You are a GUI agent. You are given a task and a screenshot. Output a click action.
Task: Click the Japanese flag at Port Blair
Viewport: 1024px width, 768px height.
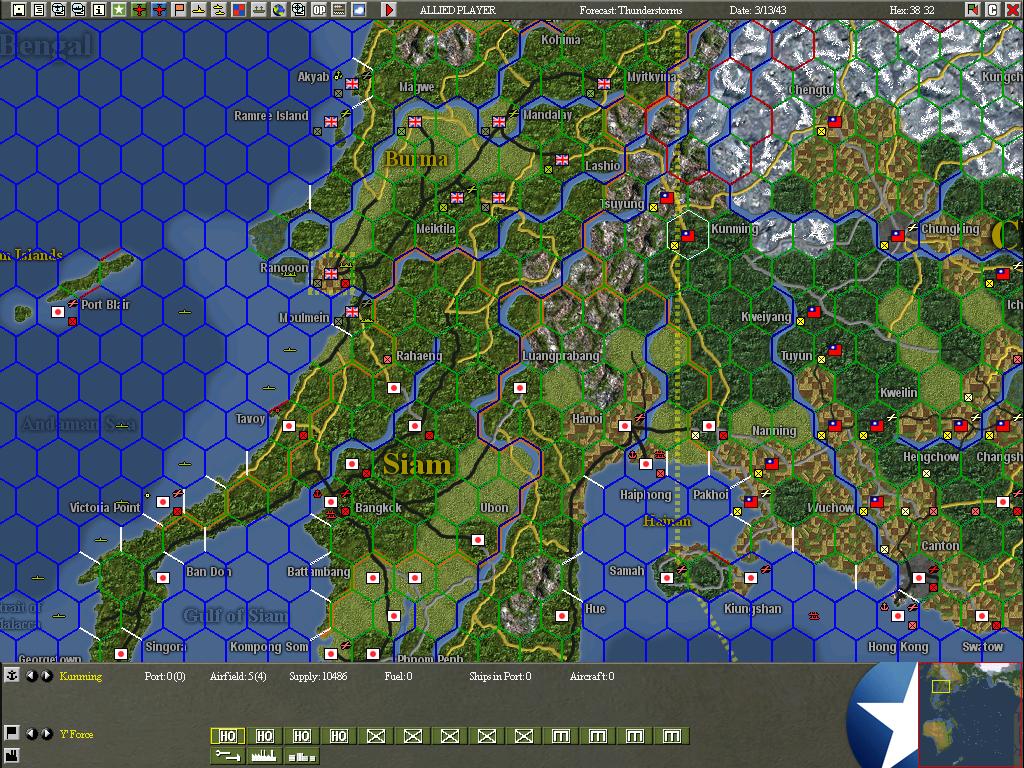[x=58, y=312]
